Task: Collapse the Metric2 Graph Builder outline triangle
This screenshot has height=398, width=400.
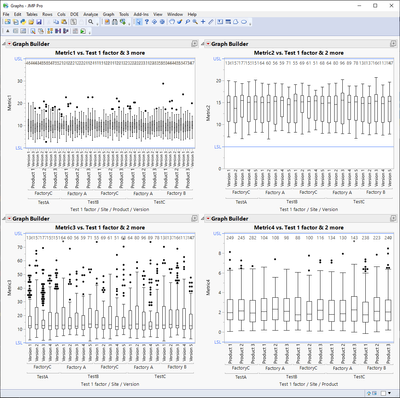Action: point(203,44)
